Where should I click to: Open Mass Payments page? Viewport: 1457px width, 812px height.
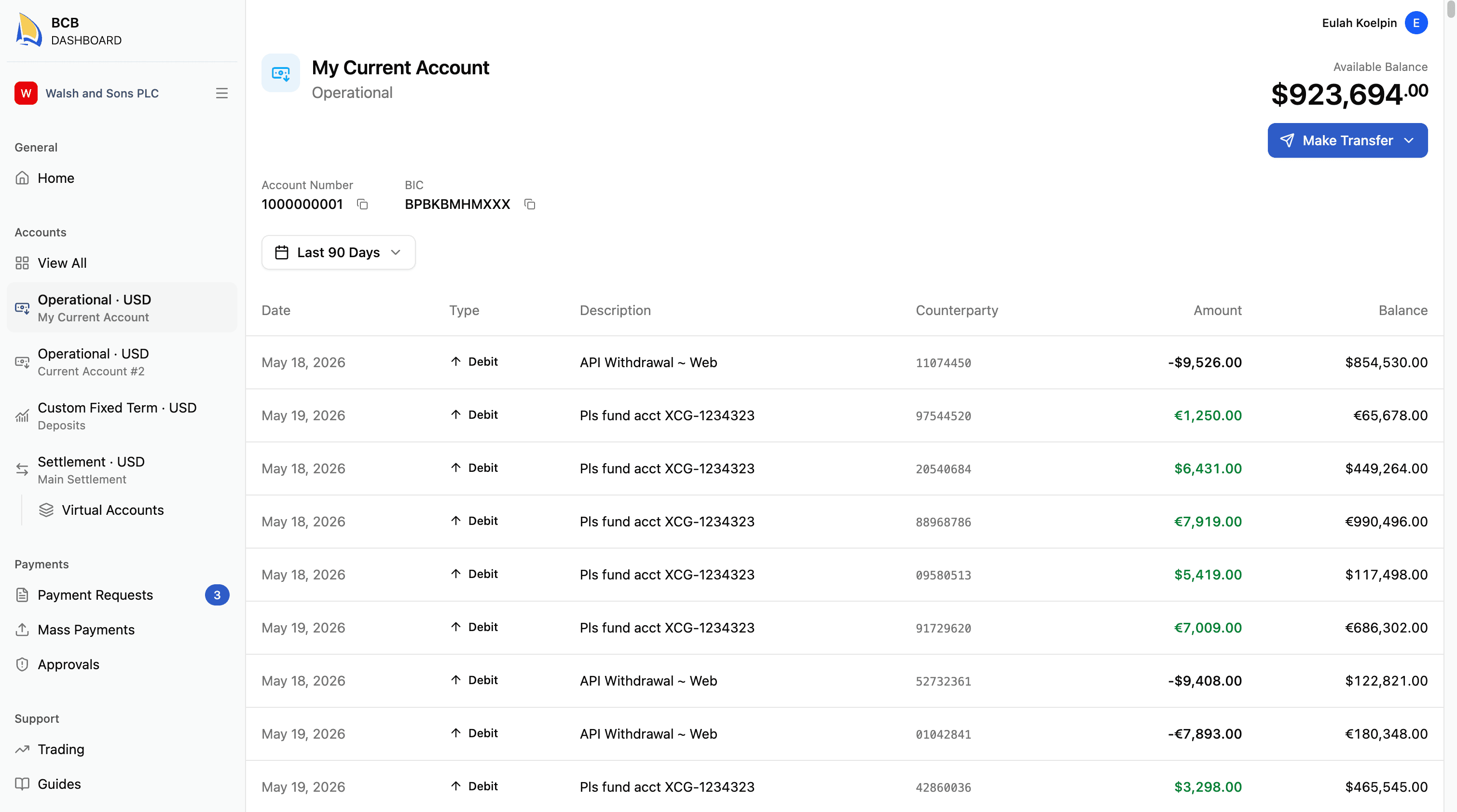(x=122, y=629)
